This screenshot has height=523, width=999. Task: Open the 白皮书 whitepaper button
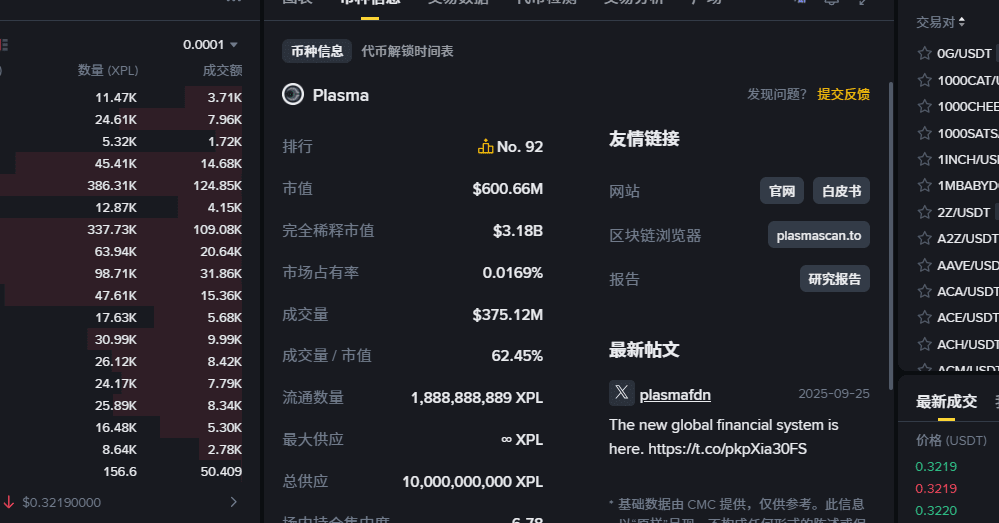click(x=841, y=191)
